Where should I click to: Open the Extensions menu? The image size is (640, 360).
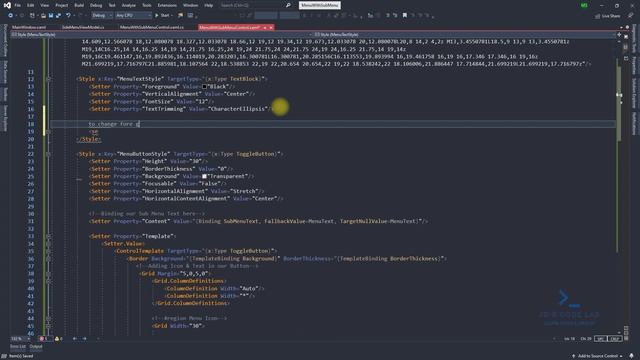click(167, 5)
